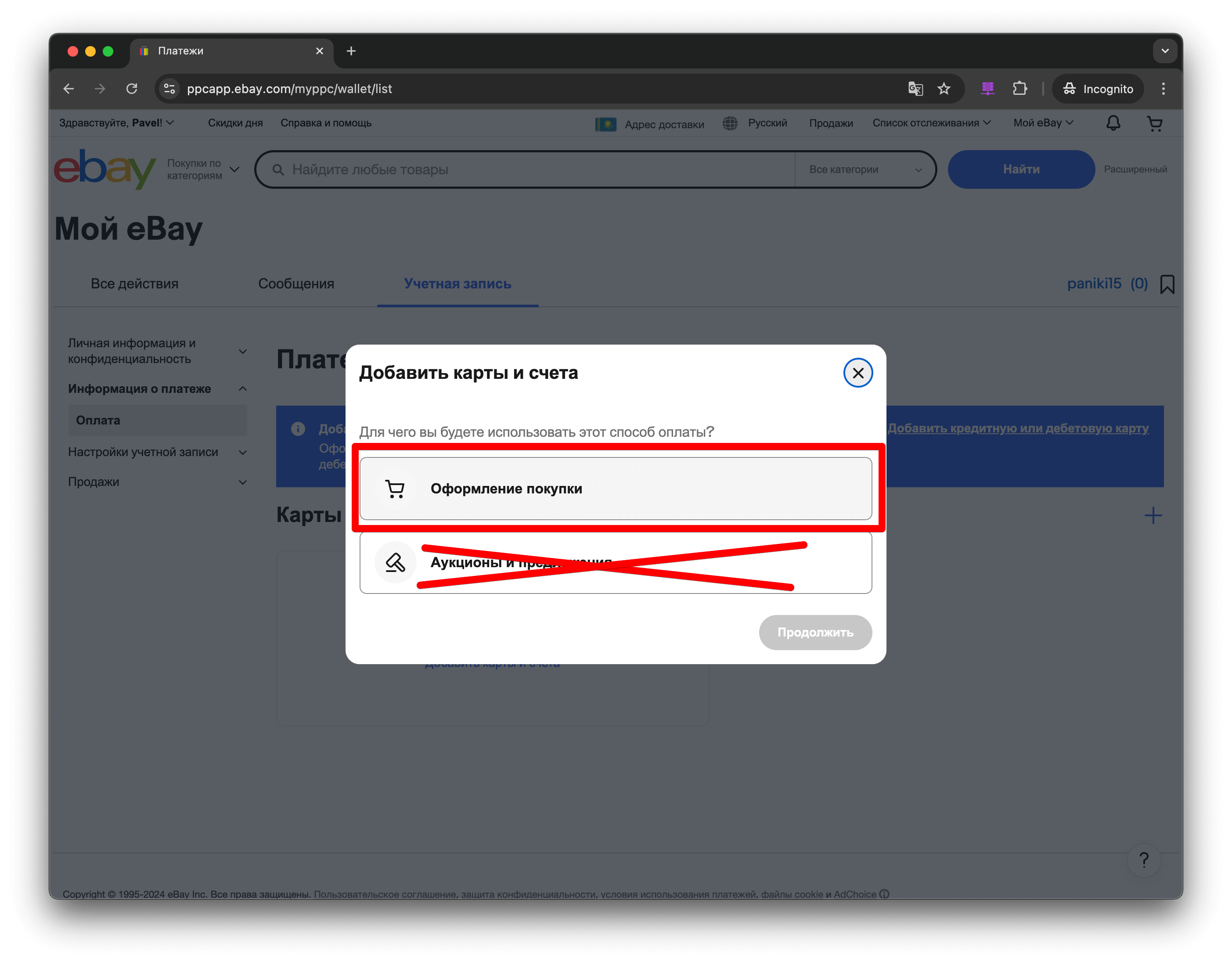The width and height of the screenshot is (1232, 964).
Task: Select the Аукционы и предложения option
Action: coord(616,563)
